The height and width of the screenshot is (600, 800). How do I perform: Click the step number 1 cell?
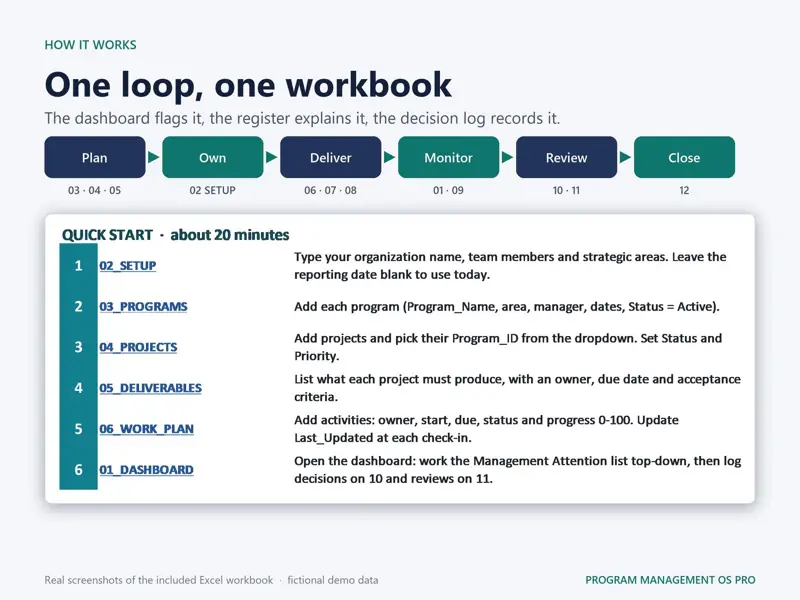coord(79,265)
